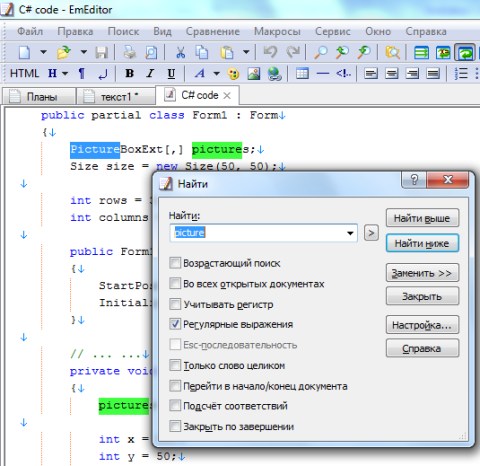Click the Undo arrow icon
Image resolution: width=480 pixels, height=466 pixels.
[270, 52]
